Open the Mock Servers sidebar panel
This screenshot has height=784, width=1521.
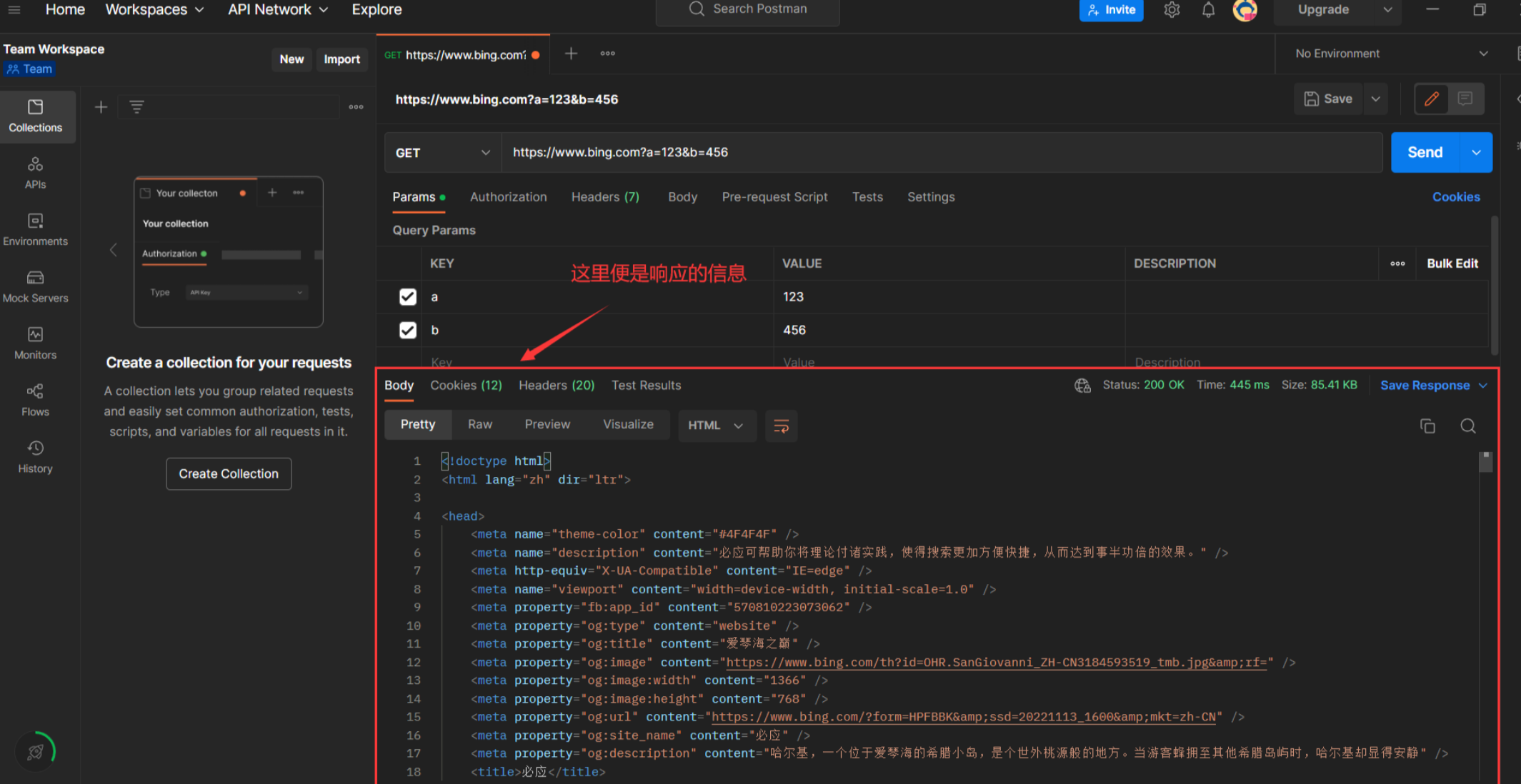click(36, 287)
